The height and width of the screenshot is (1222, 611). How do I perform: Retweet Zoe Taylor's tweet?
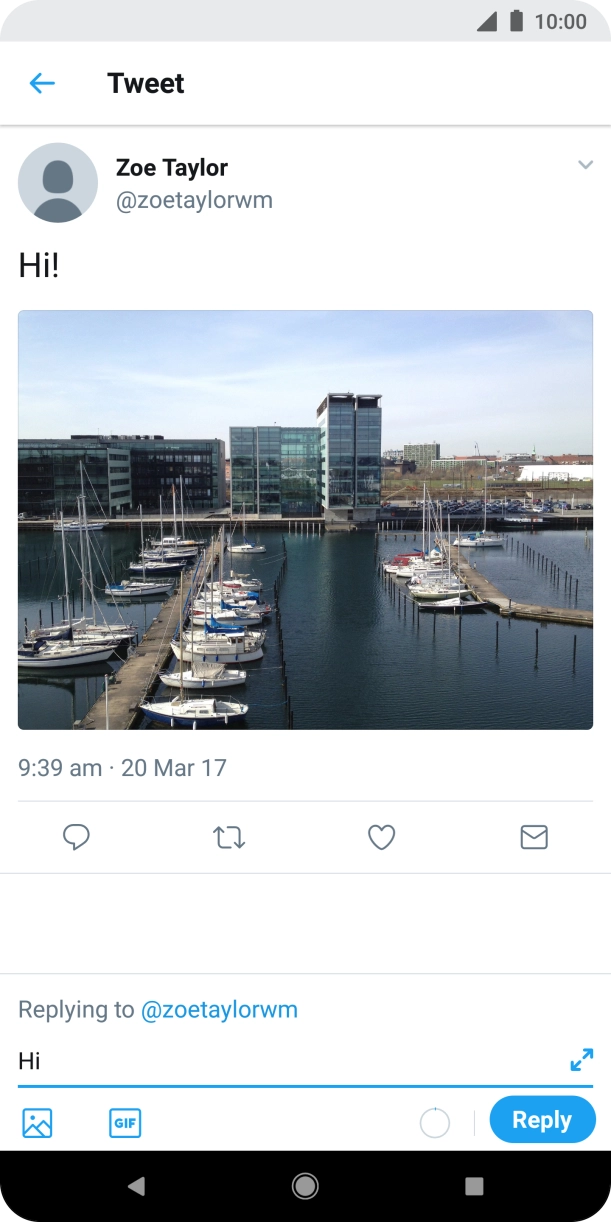pos(229,837)
